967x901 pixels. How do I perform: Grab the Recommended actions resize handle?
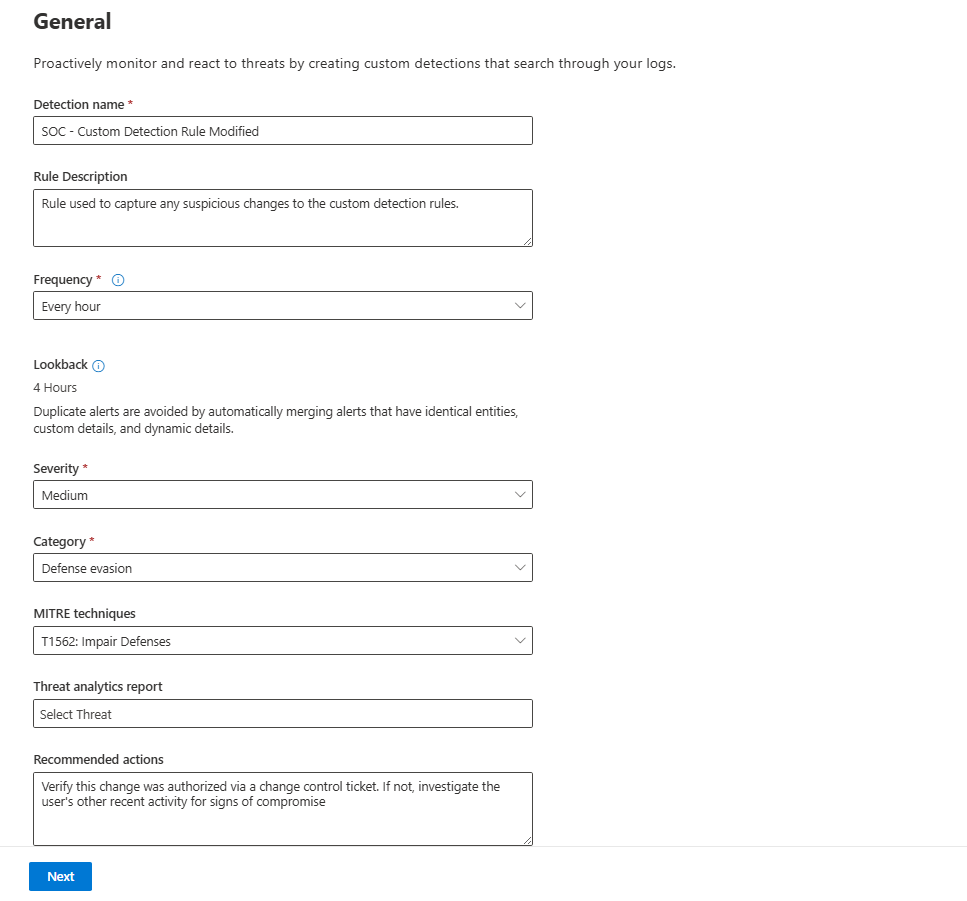526,839
